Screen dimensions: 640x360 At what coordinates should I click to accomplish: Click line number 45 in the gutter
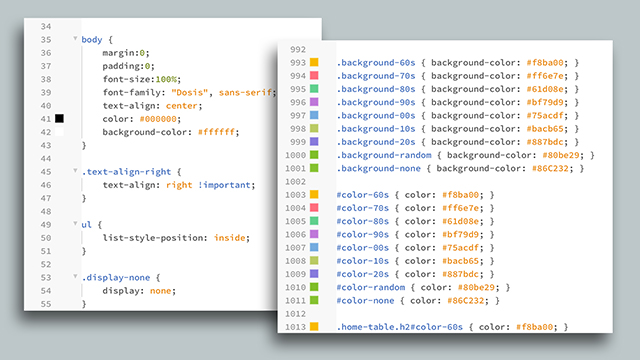(x=46, y=172)
